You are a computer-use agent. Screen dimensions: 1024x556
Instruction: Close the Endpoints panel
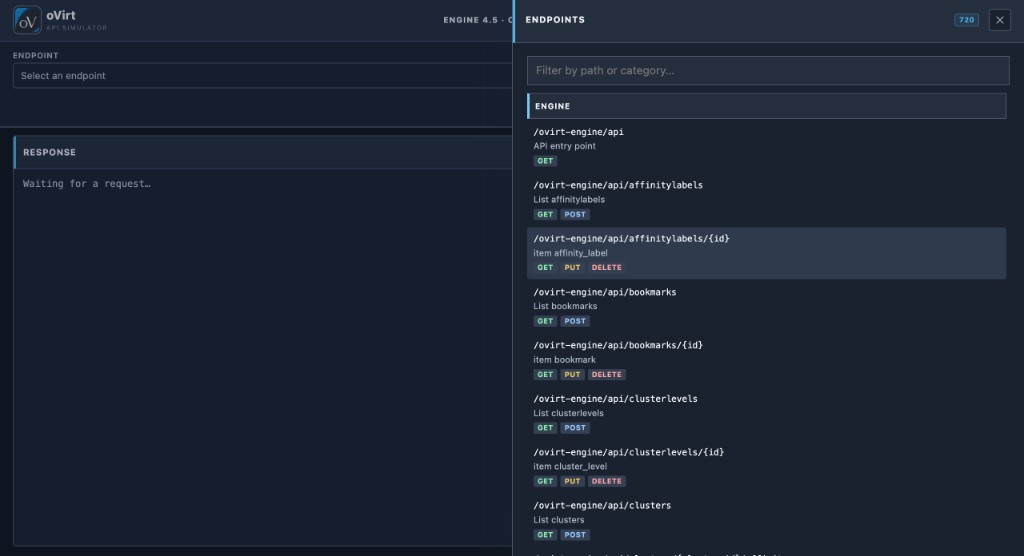point(999,20)
